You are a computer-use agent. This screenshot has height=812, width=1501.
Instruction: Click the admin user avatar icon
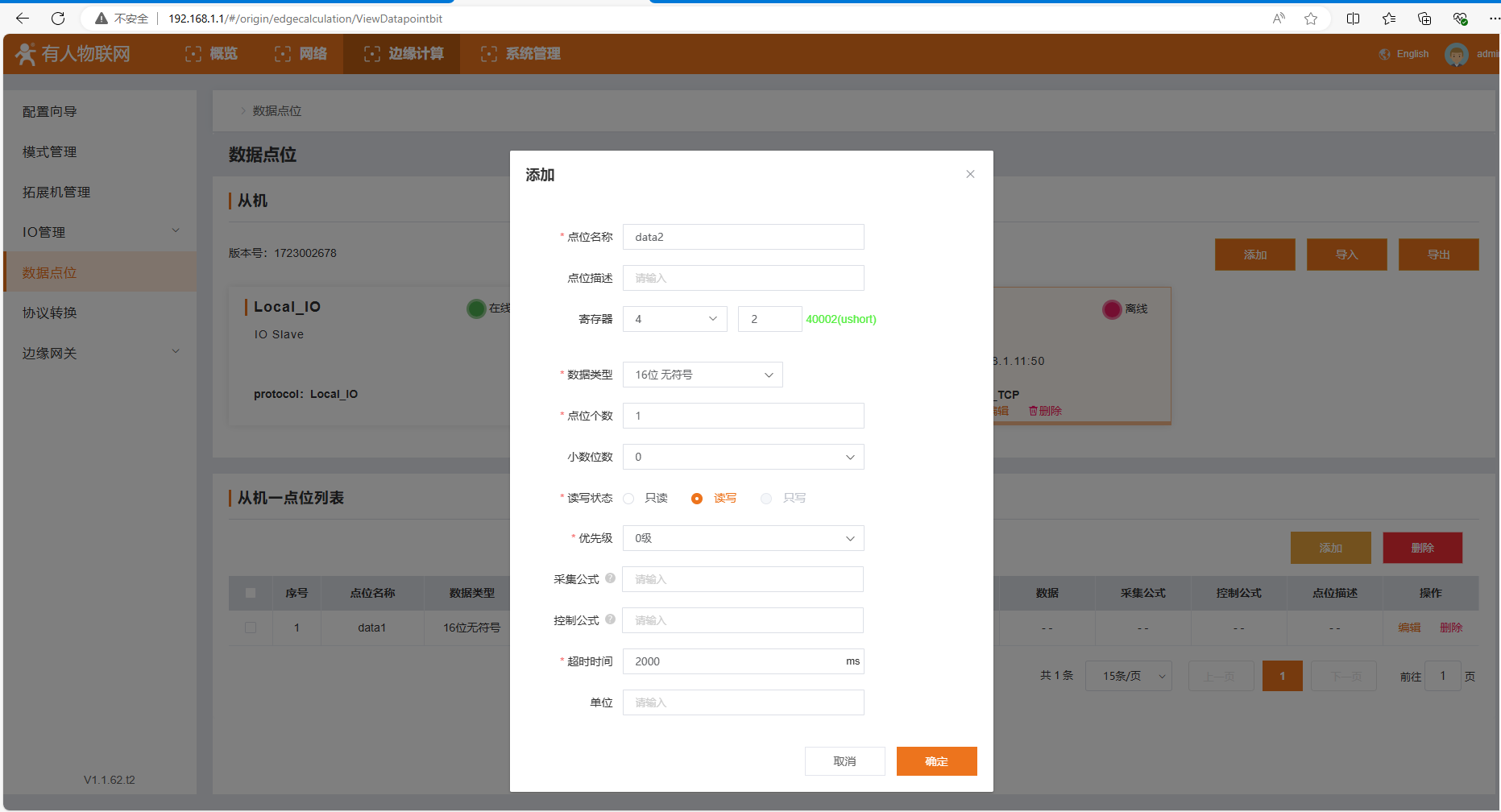click(1456, 54)
